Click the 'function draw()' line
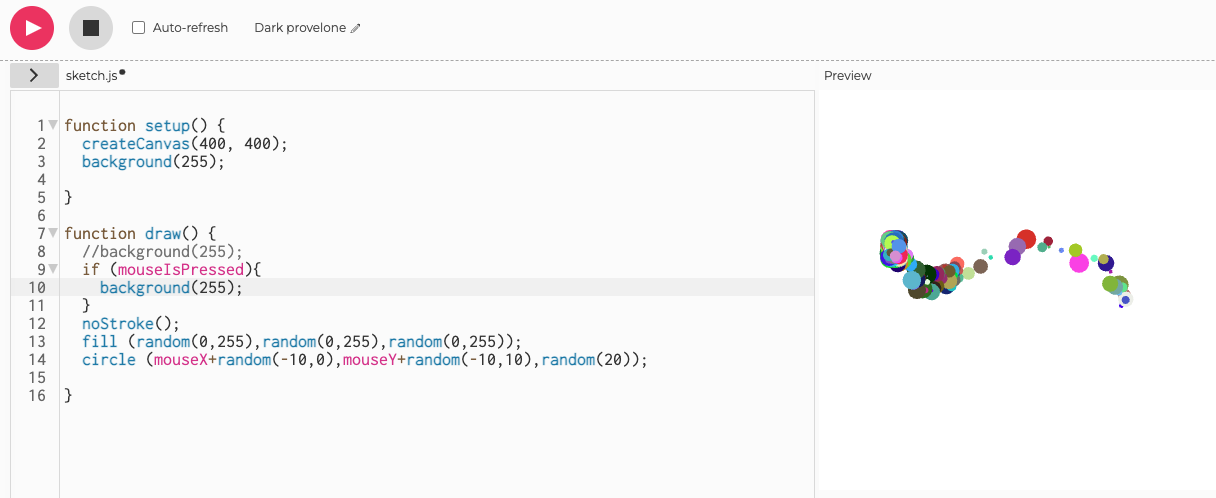 [x=140, y=233]
